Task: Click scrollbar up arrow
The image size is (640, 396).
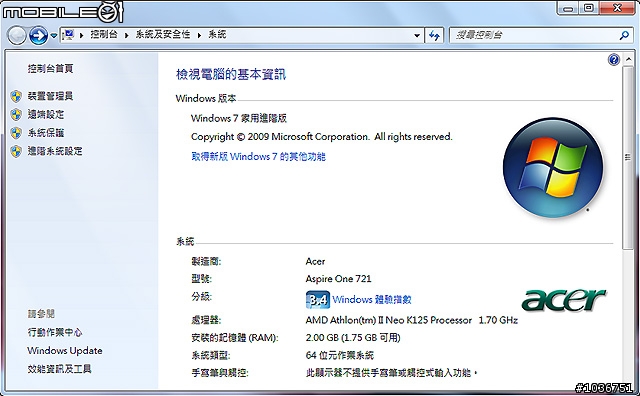Action: click(628, 60)
